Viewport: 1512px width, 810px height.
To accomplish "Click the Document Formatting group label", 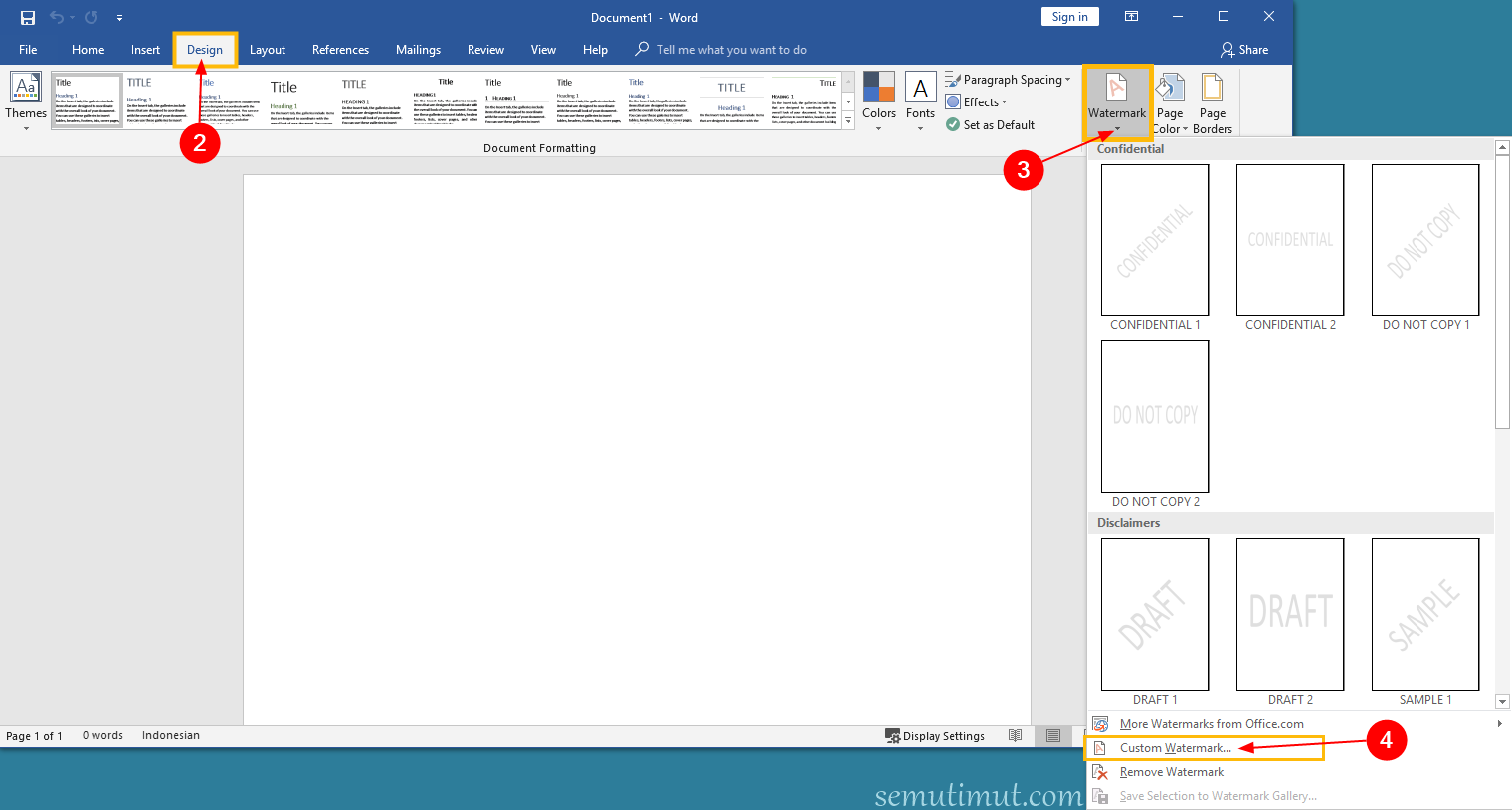I will (x=539, y=148).
